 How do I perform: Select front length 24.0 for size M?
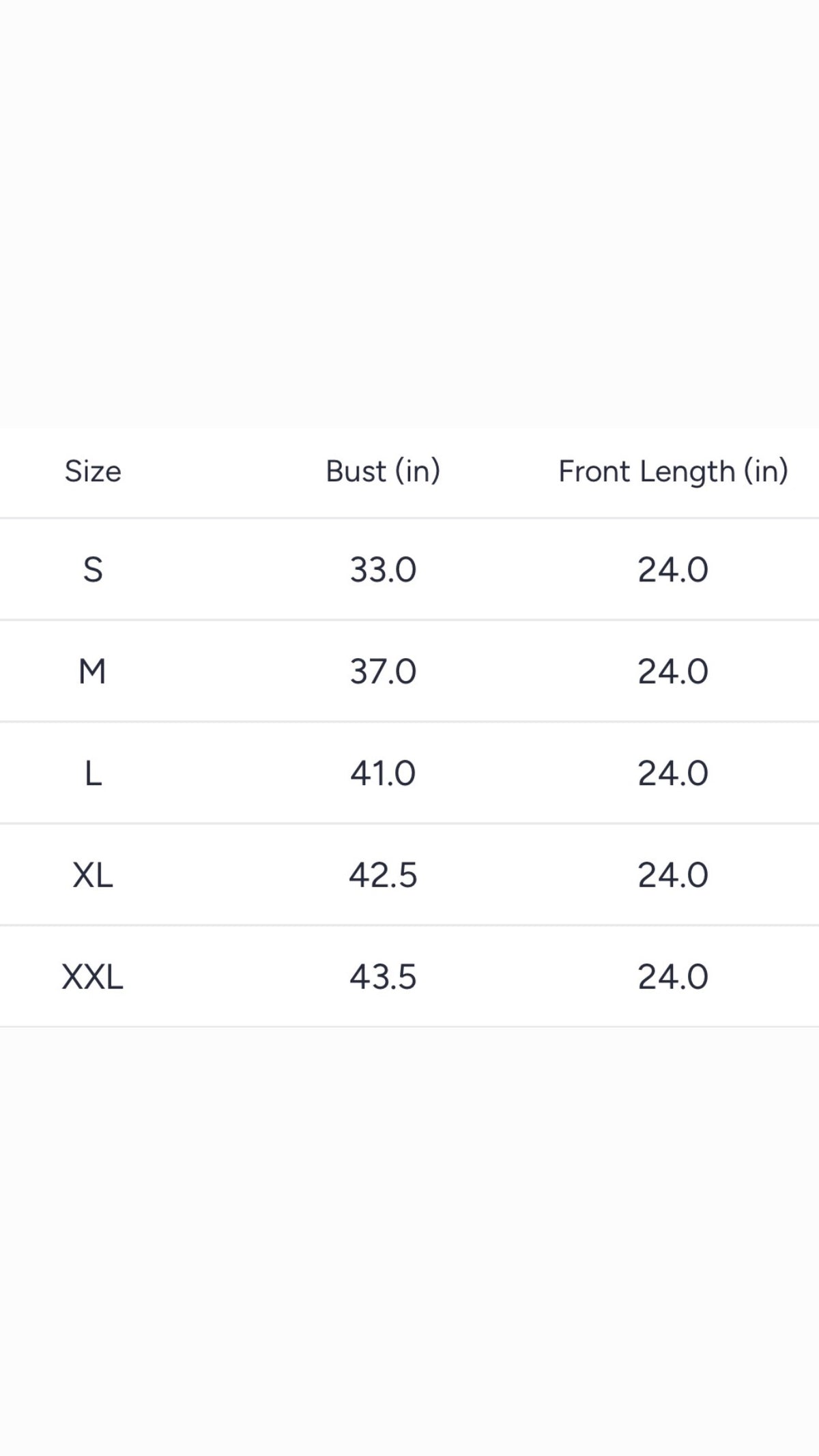point(673,671)
